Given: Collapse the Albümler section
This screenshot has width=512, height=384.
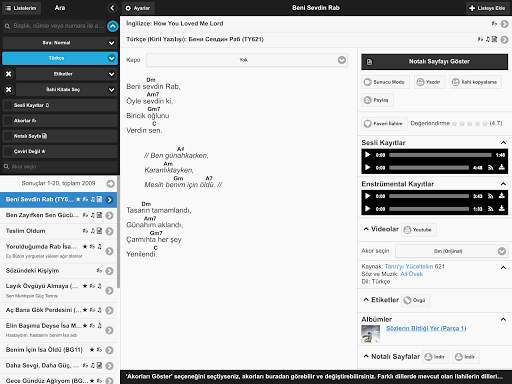Looking at the screenshot, I should point(503,319).
